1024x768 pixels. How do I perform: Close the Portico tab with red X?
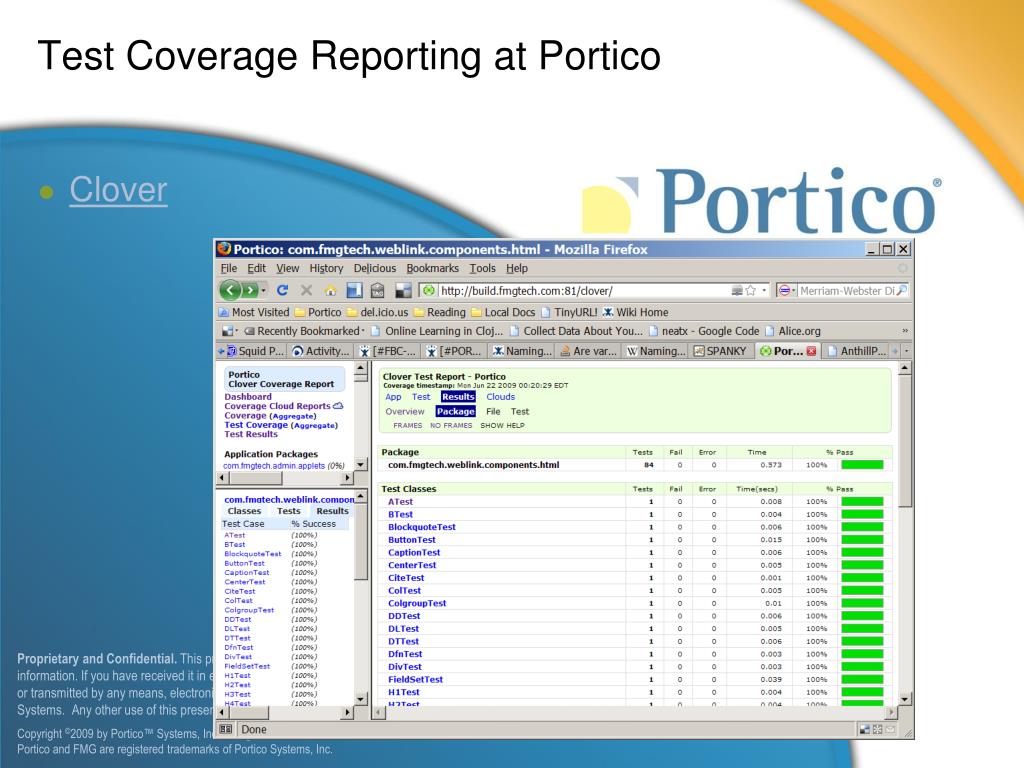pos(811,351)
